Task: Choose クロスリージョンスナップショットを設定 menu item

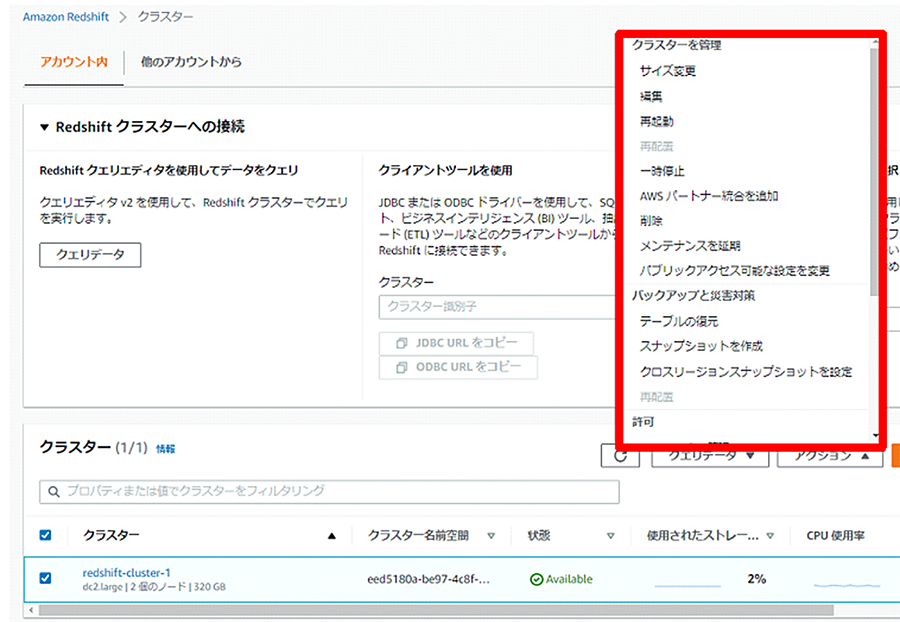Action: pyautogui.click(x=746, y=371)
